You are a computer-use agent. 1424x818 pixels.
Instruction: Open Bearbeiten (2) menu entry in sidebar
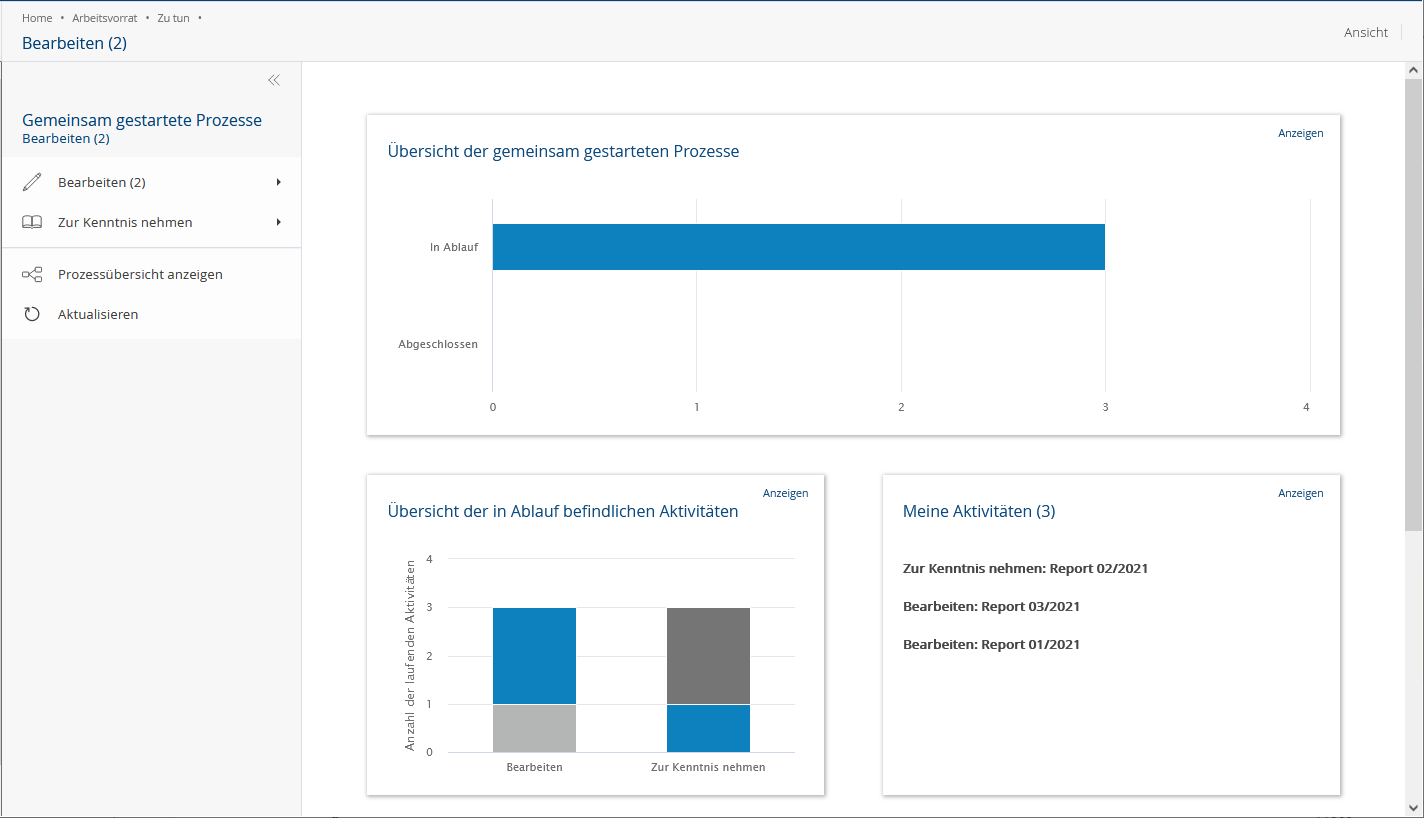tap(151, 182)
